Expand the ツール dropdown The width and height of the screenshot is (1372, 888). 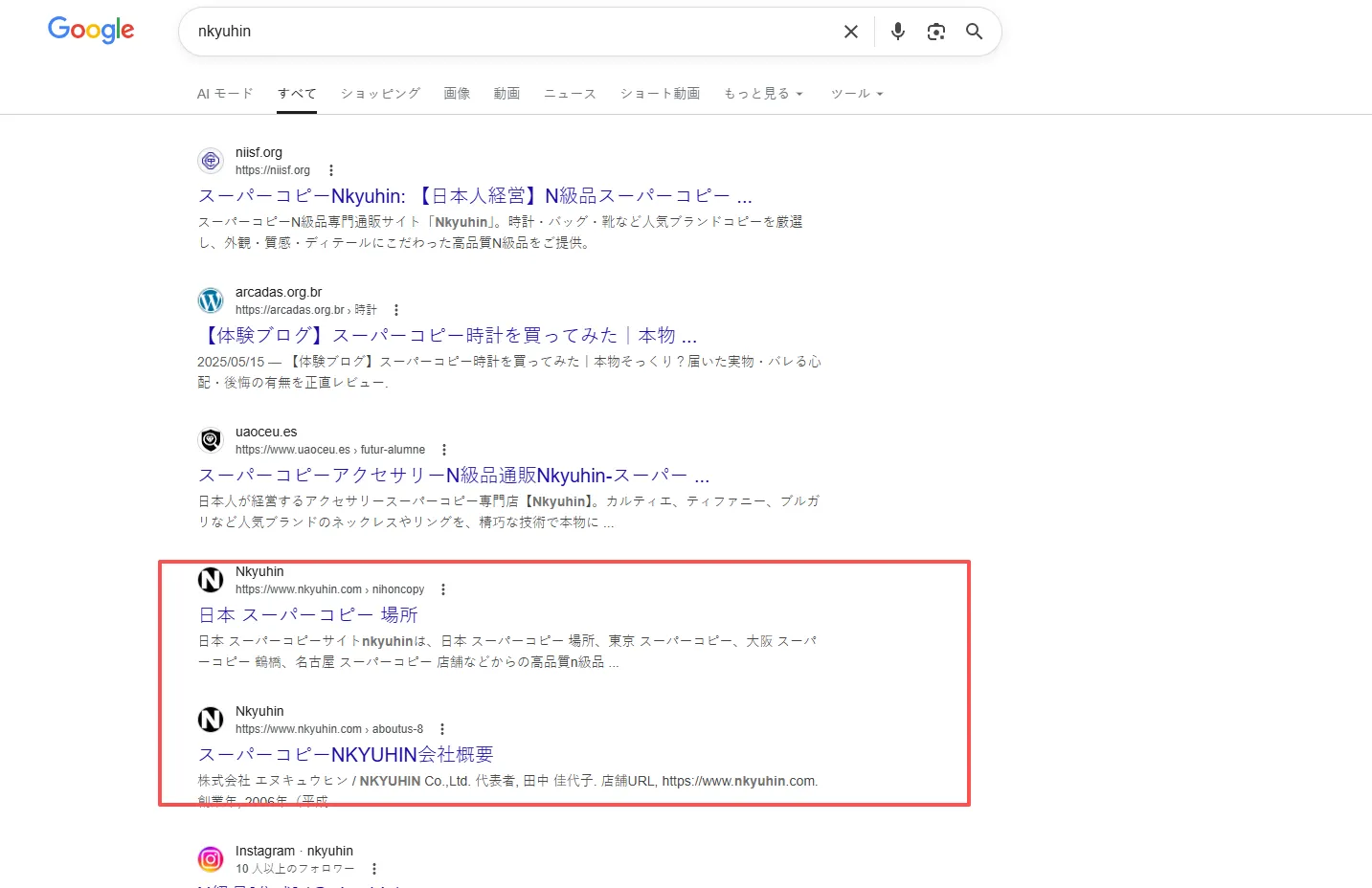coord(857,94)
